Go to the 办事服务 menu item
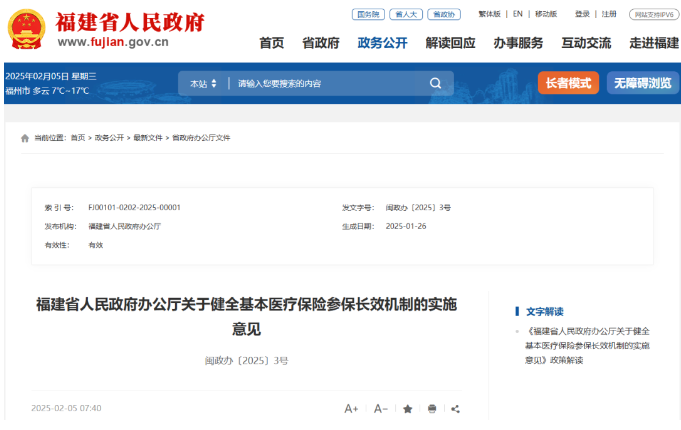The image size is (681, 430). point(518,43)
